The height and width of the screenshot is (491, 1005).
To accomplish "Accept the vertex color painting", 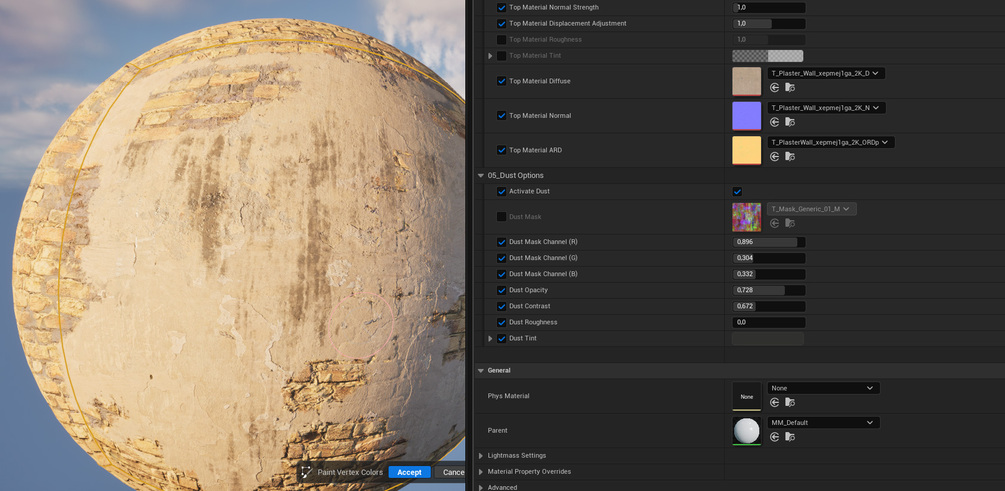I will click(x=409, y=472).
